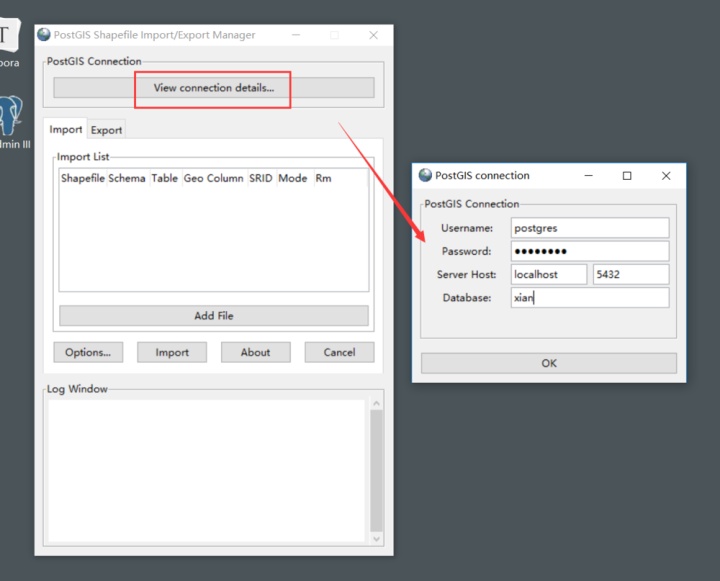Viewport: 720px width, 581px height.
Task: Click inside the Log Window text area
Action: point(207,471)
